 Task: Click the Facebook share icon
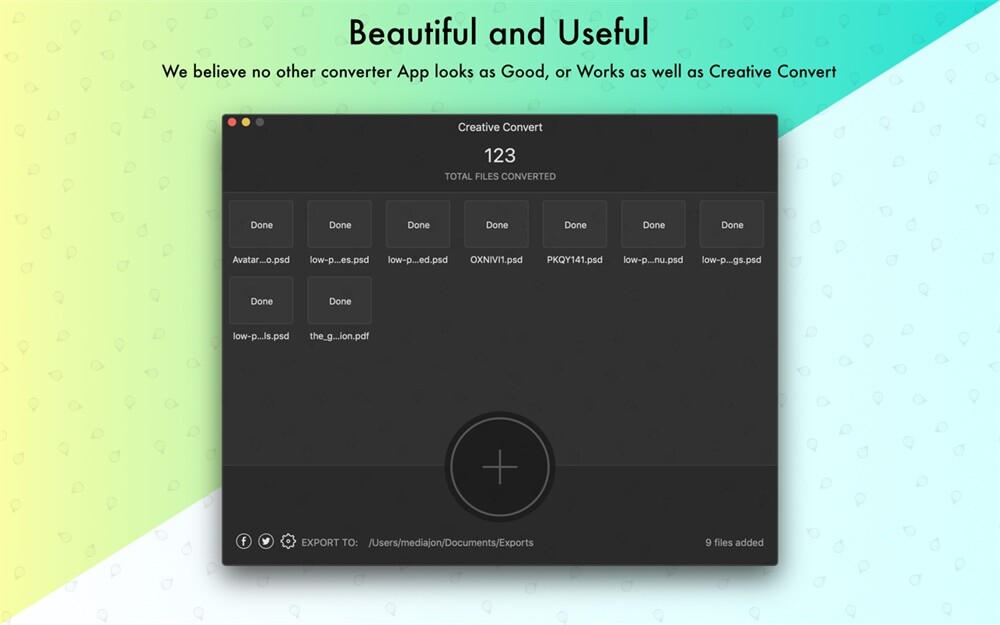(244, 541)
